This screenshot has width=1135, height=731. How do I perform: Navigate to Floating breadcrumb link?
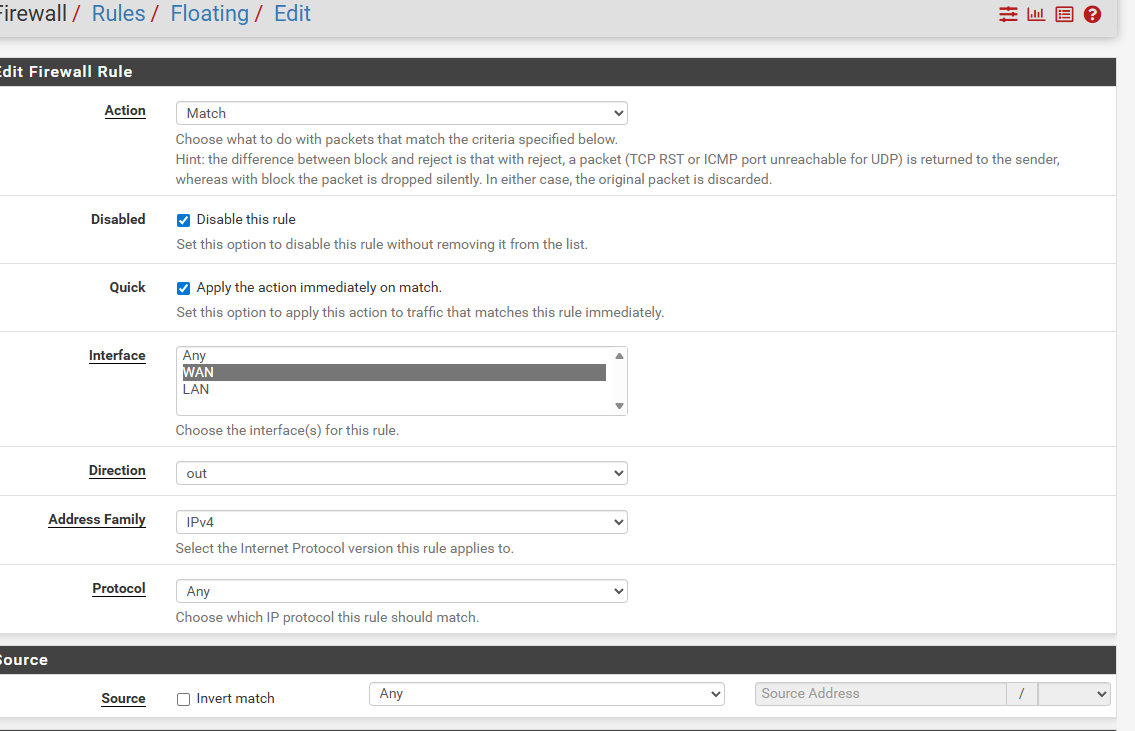[x=209, y=14]
